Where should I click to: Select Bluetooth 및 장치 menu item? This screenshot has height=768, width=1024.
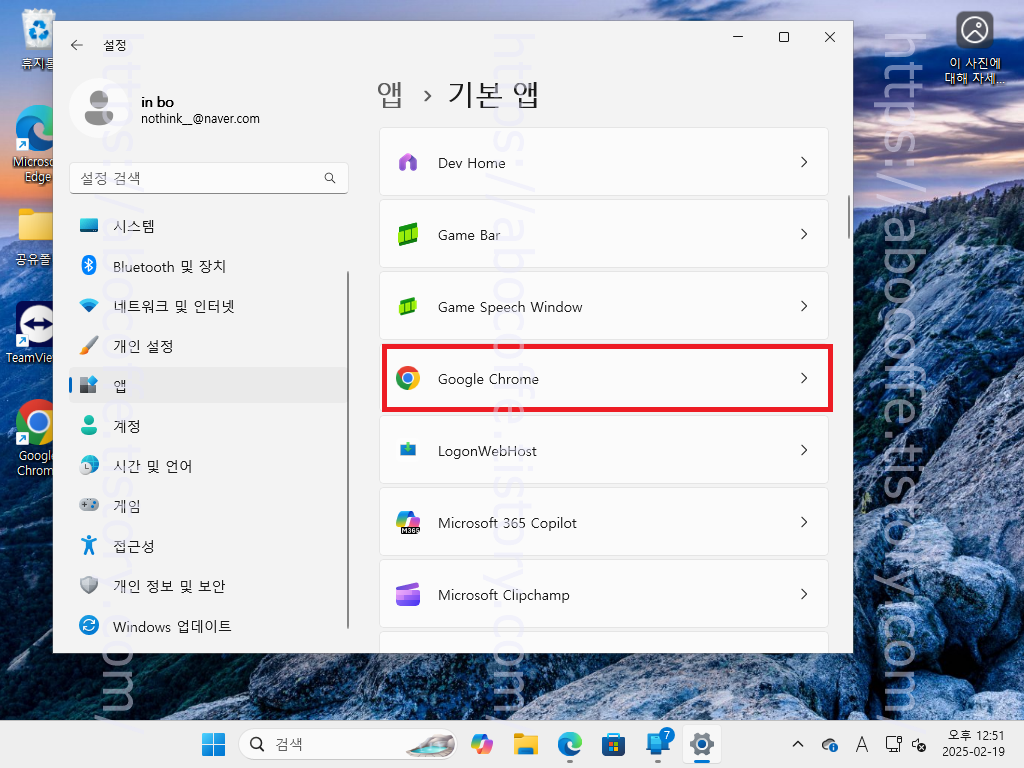[x=208, y=266]
